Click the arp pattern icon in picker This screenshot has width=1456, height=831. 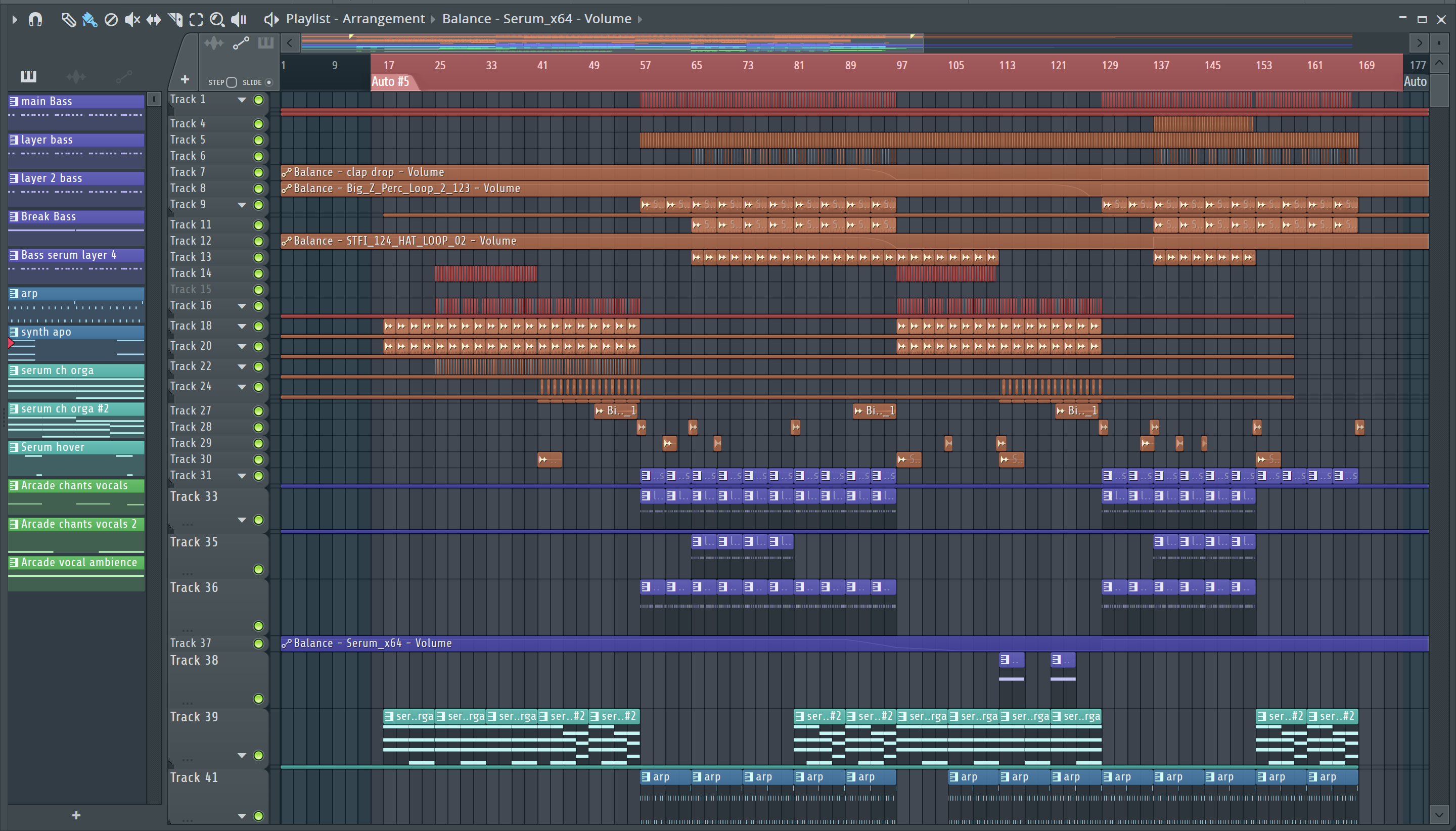[14, 293]
